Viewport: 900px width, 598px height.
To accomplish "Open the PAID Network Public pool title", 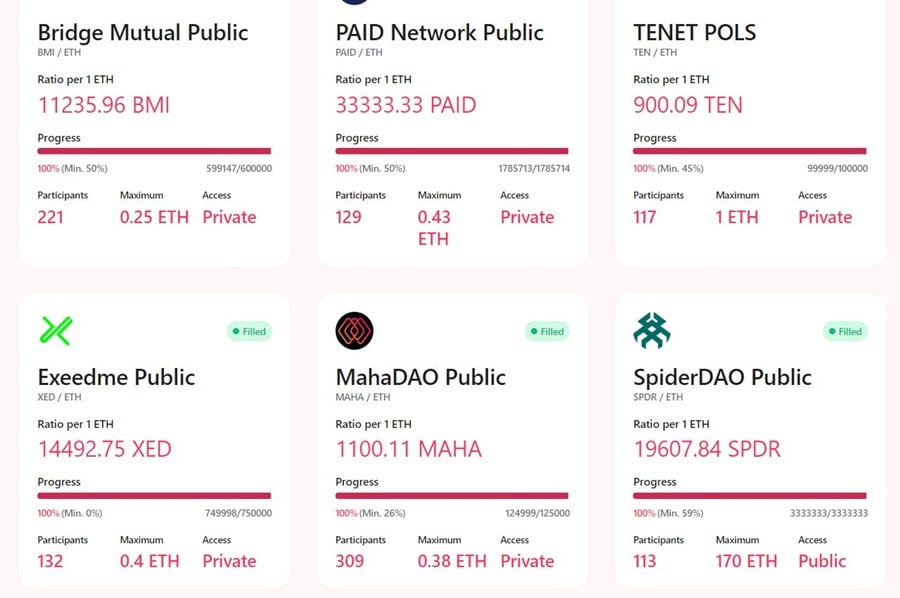I will 440,32.
